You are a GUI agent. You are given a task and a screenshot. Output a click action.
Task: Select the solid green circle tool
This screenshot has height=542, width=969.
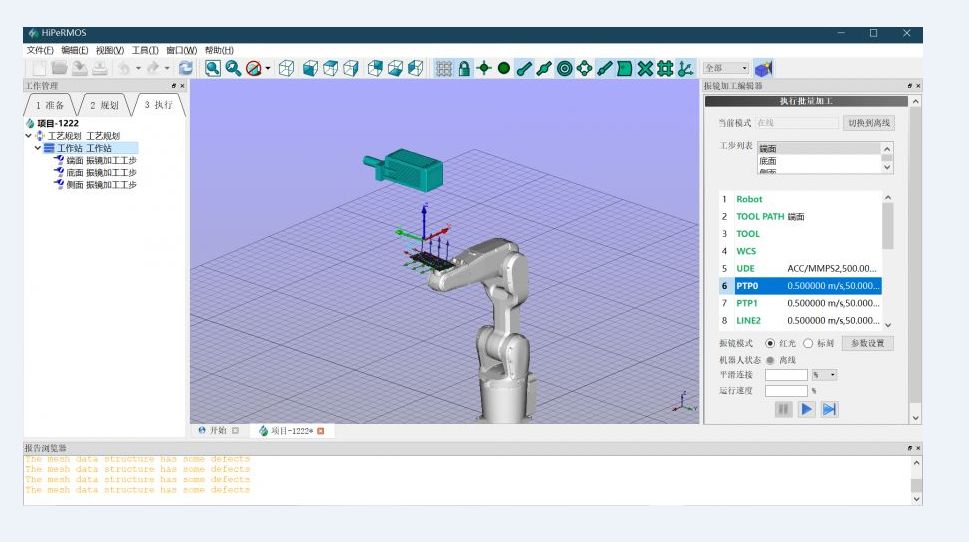[504, 68]
